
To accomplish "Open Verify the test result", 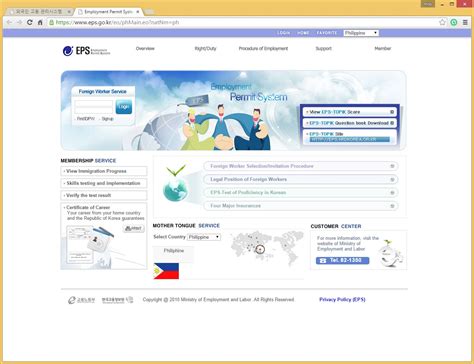I will pos(104,195).
